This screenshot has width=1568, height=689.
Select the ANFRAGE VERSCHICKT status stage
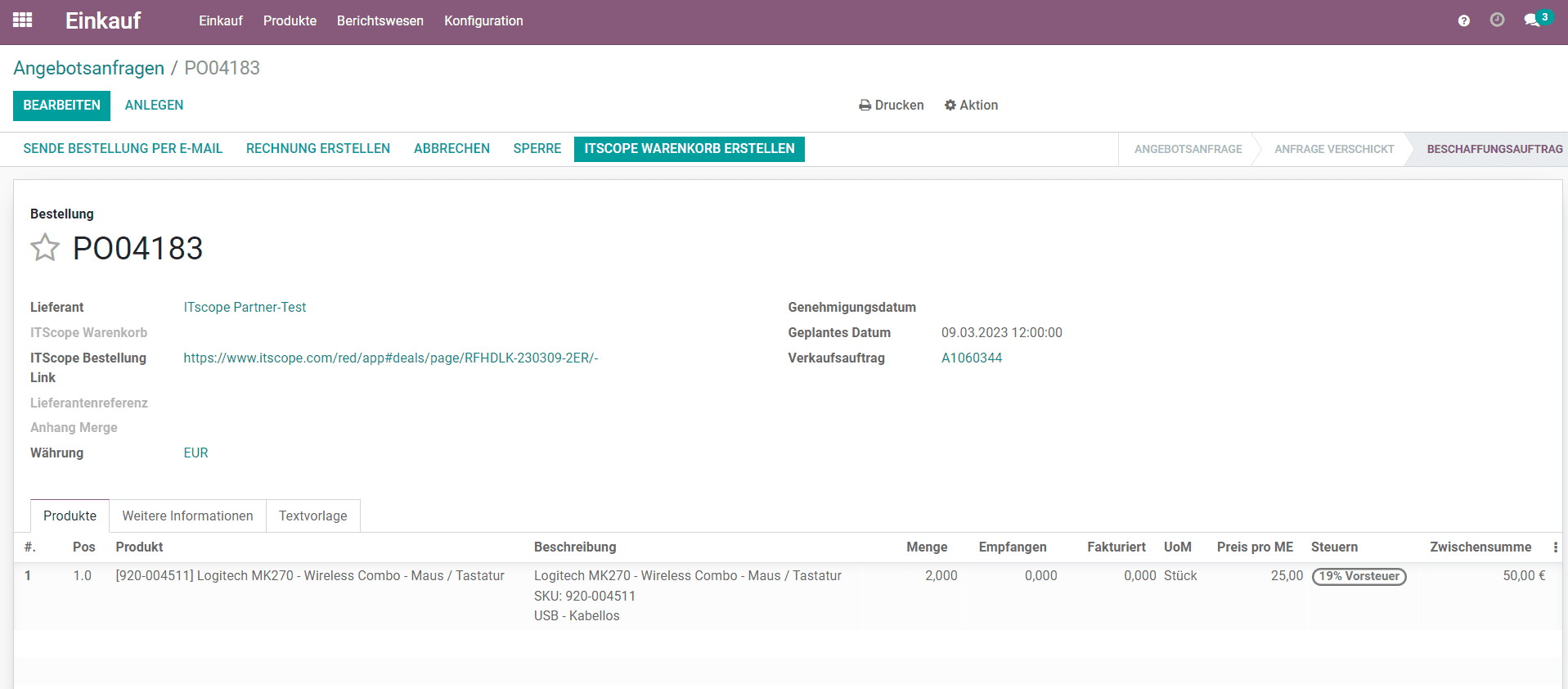coord(1333,150)
